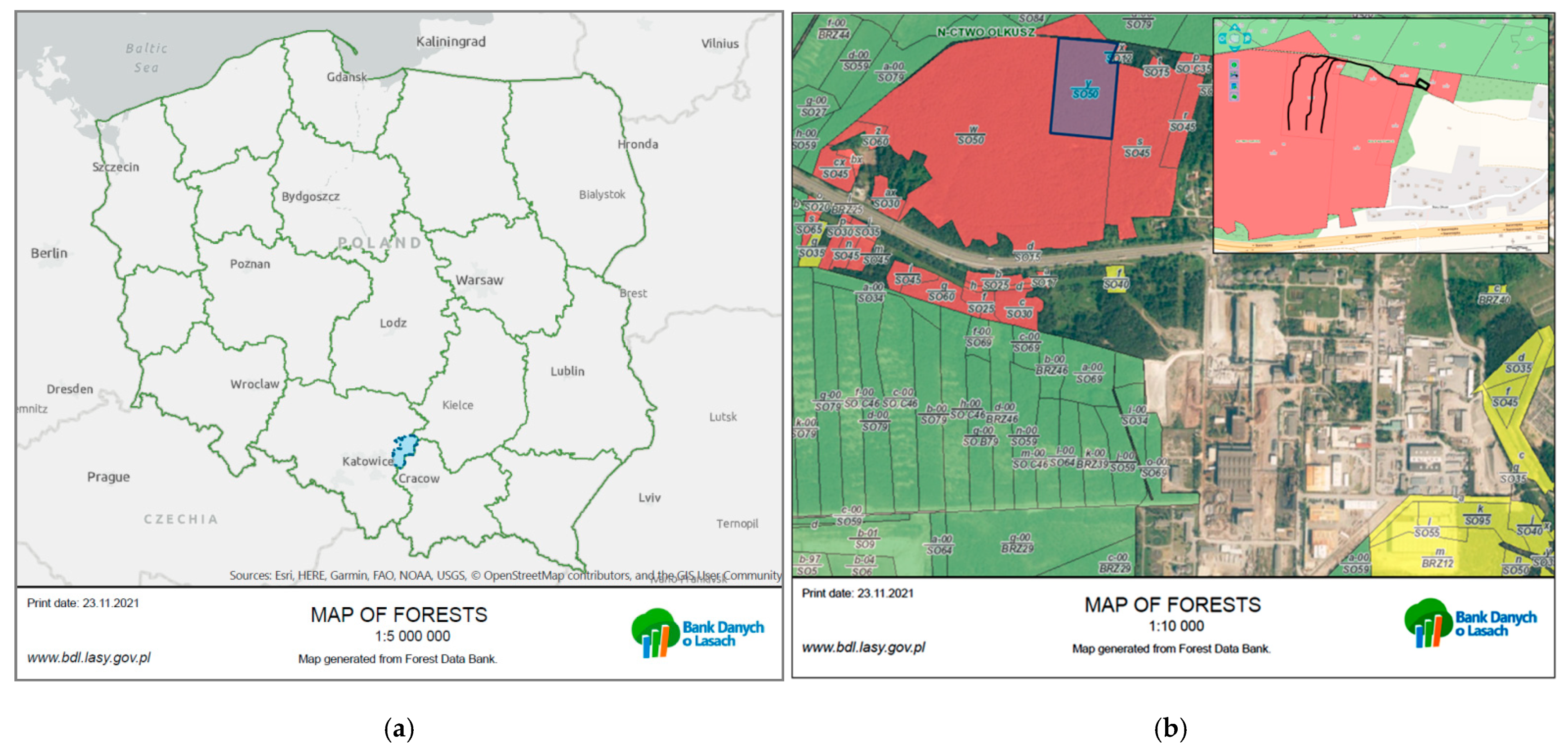Click the blue document inset toolbar icon

(x=1234, y=86)
